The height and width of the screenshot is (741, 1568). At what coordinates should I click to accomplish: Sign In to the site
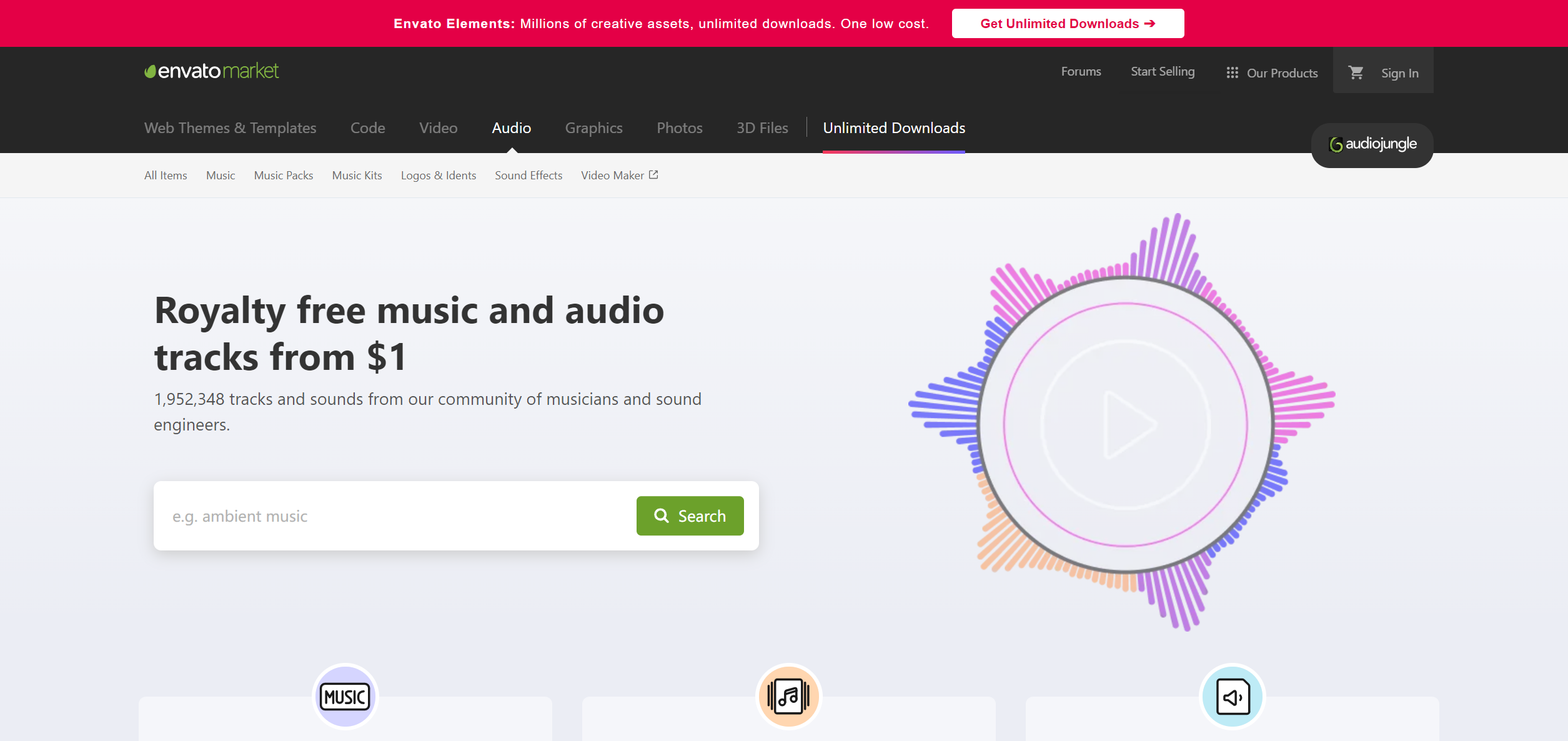1399,72
